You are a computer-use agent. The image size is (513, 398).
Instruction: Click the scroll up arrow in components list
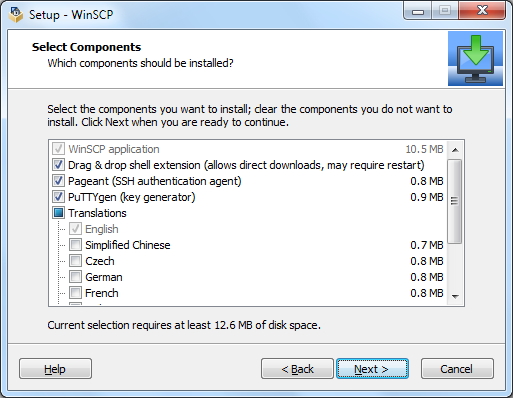click(455, 150)
